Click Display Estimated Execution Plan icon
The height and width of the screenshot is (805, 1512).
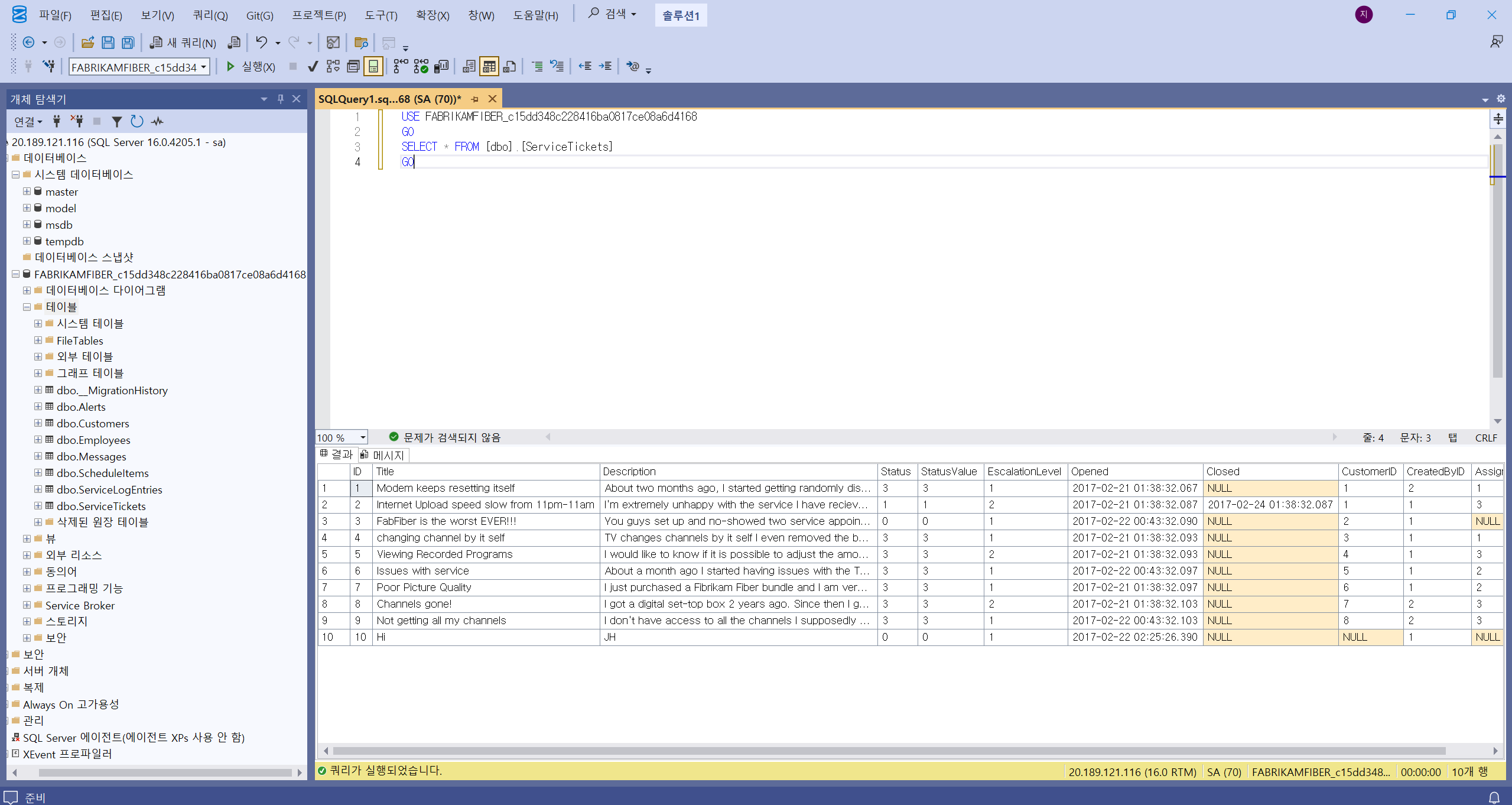click(333, 67)
